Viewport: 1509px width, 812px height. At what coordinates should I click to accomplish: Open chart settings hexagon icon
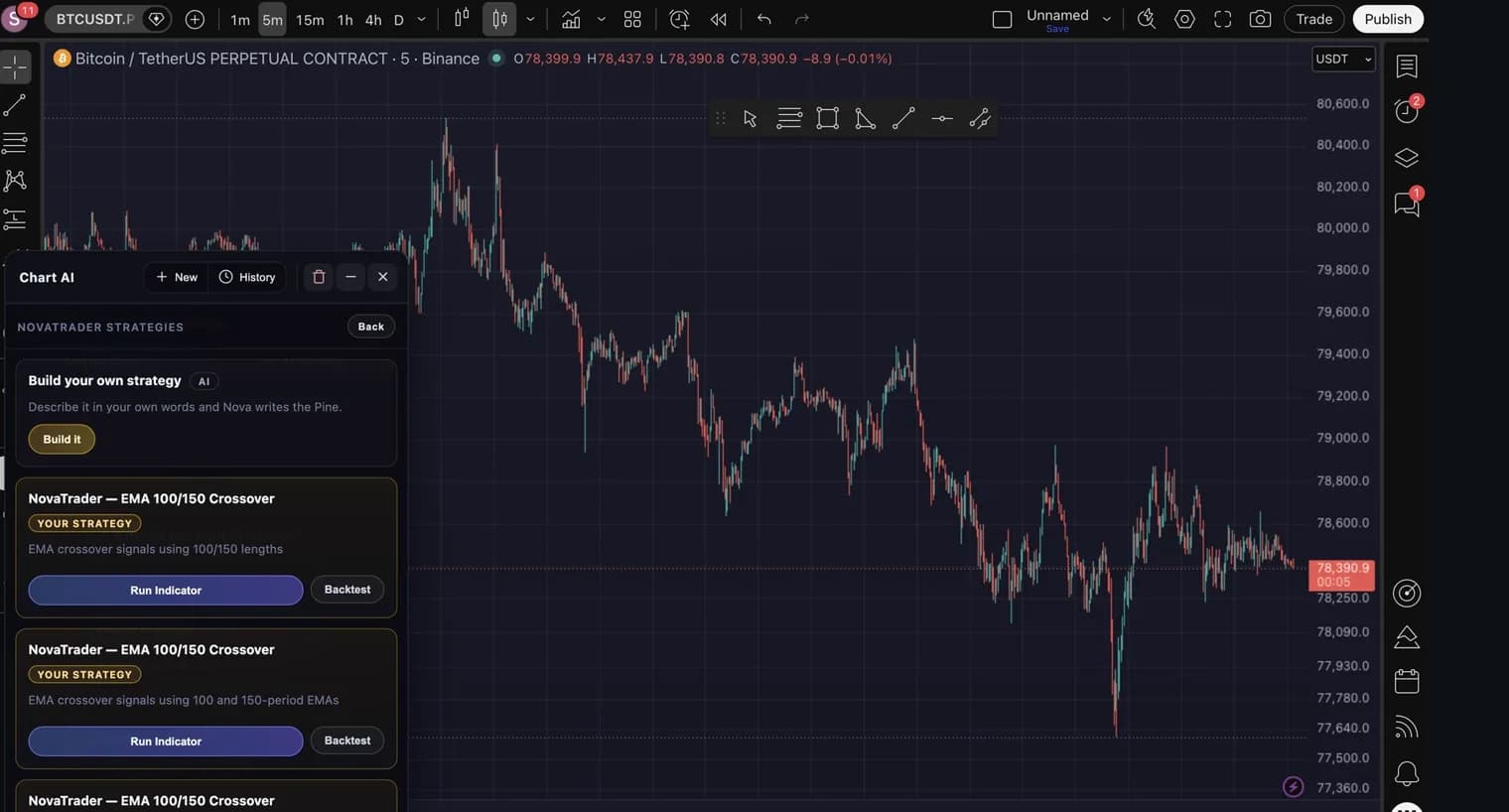pyautogui.click(x=1184, y=19)
